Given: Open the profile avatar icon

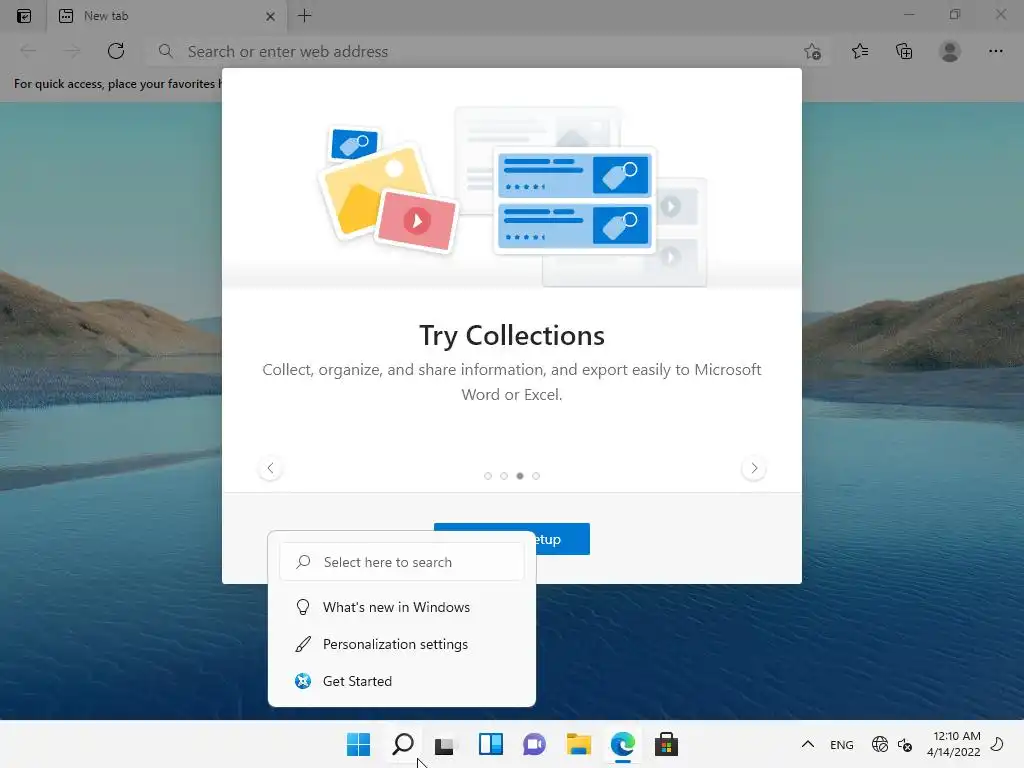Looking at the screenshot, I should pyautogui.click(x=950, y=51).
